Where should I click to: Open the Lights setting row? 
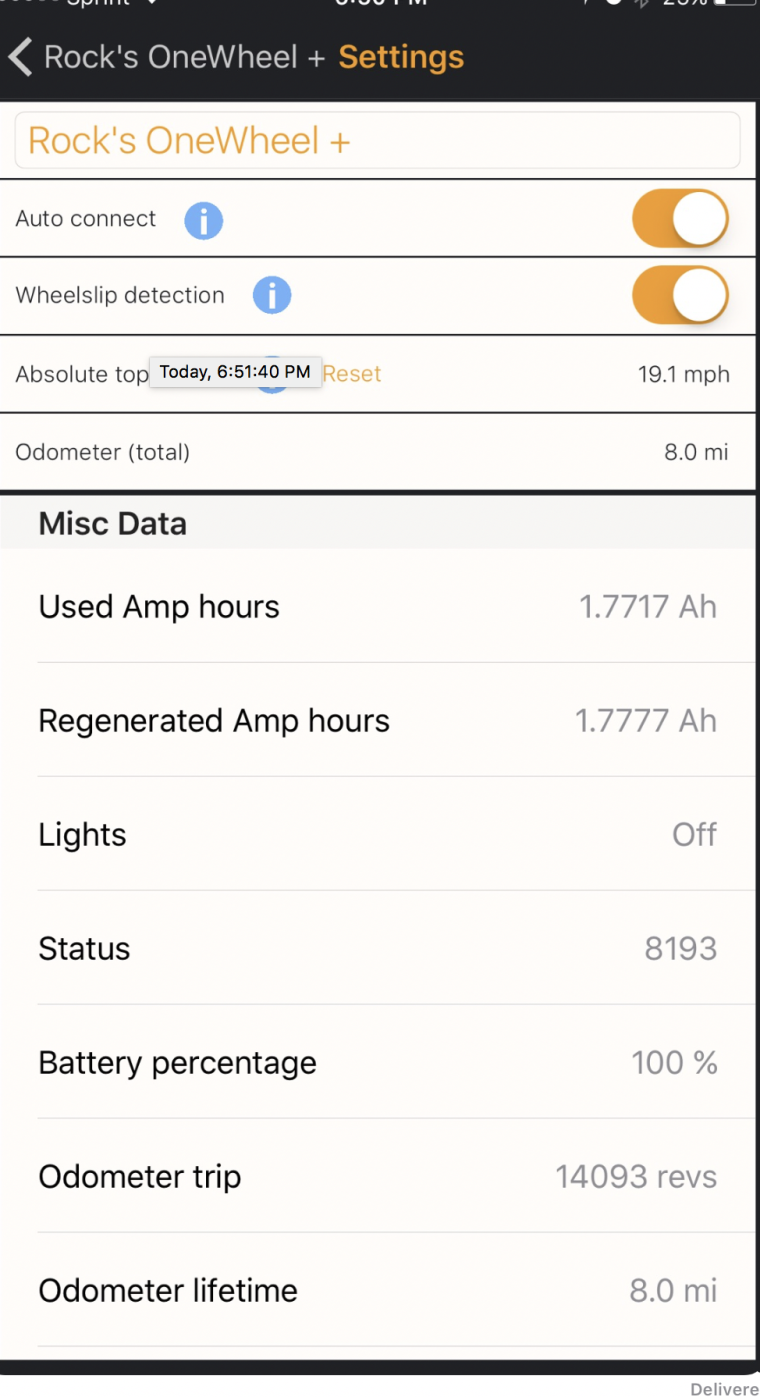tap(377, 835)
